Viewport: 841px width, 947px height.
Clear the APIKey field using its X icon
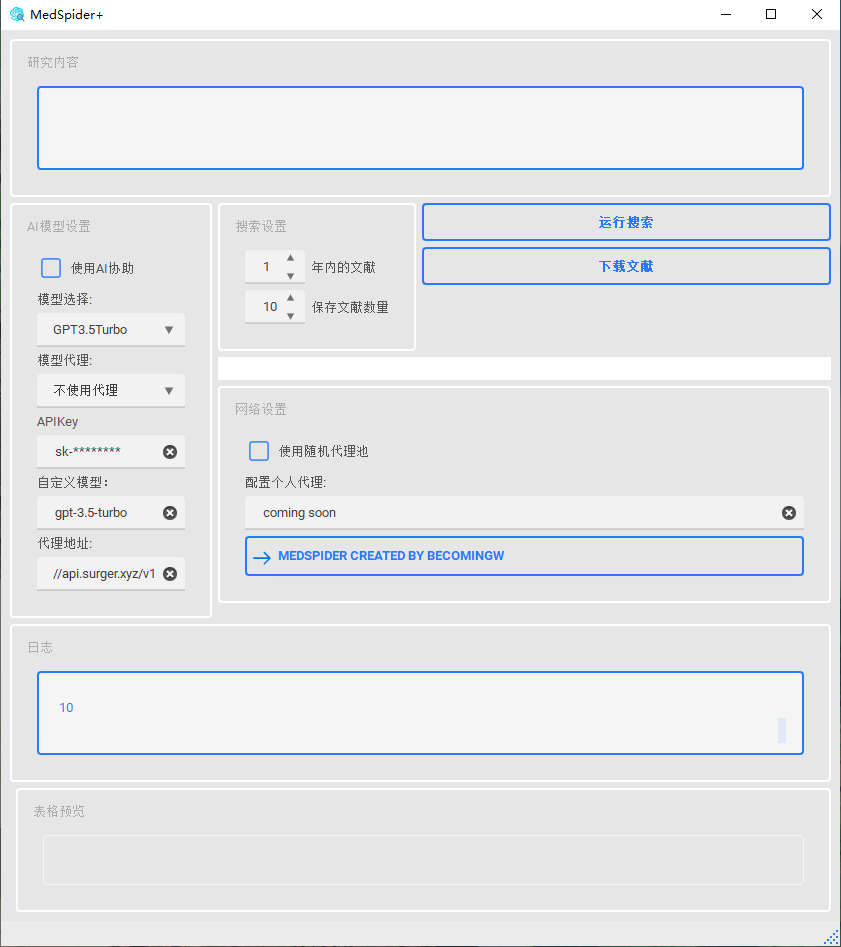point(168,452)
